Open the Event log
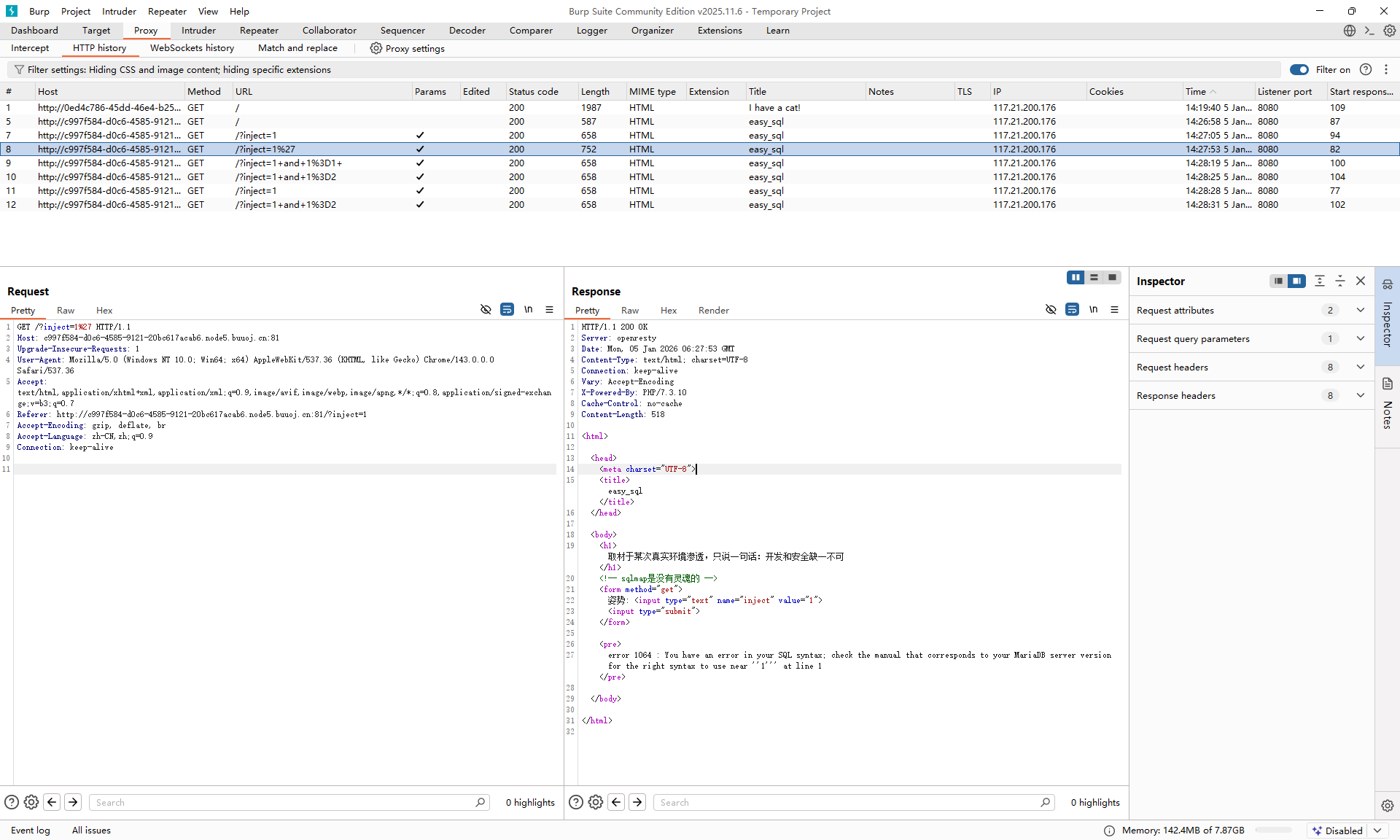The width and height of the screenshot is (1400, 840). [x=31, y=831]
